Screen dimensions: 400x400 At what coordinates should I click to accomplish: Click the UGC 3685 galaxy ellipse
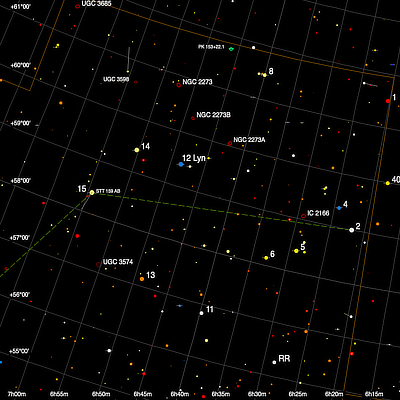[78, 6]
